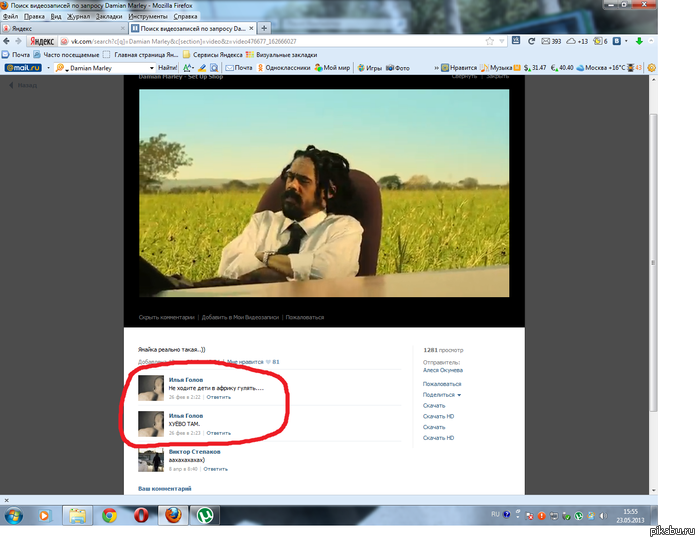Screen dimensions: 700x542
Task: Open Opera from taskbar
Action: [141, 516]
